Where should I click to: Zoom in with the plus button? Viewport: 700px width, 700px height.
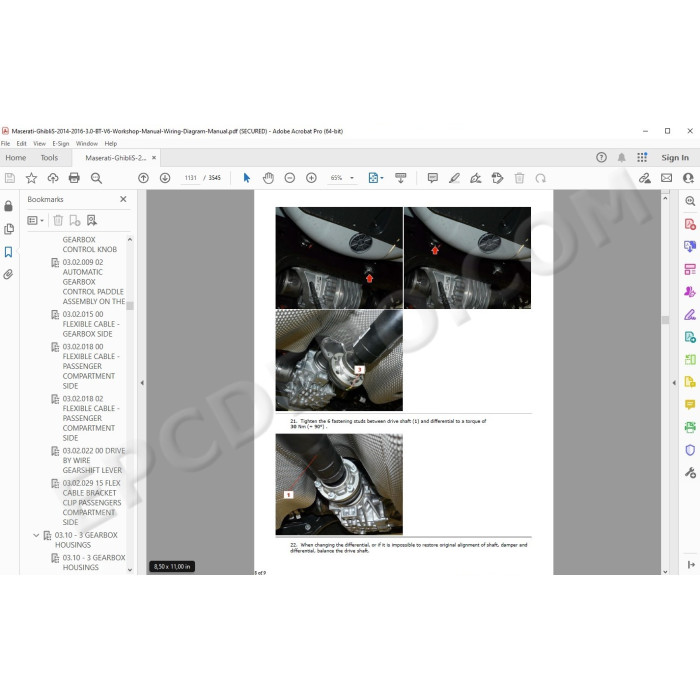click(311, 178)
